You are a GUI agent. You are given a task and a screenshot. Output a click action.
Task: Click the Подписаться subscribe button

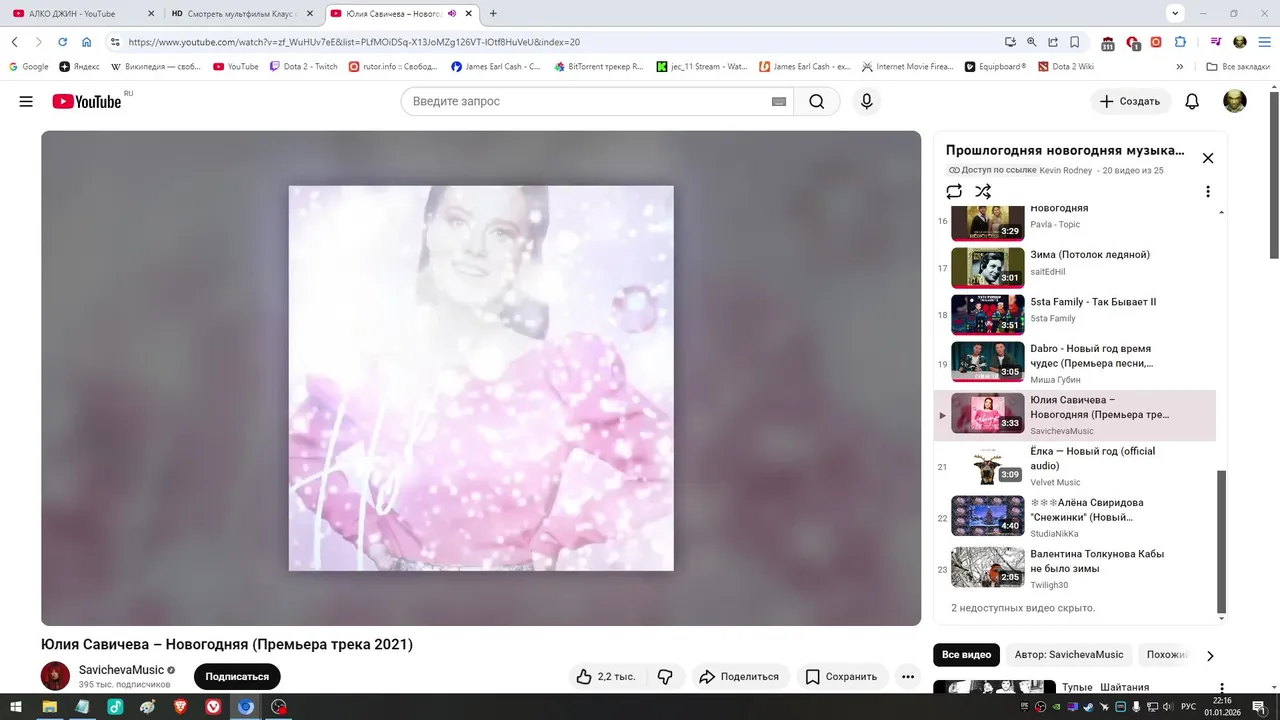pyautogui.click(x=237, y=677)
